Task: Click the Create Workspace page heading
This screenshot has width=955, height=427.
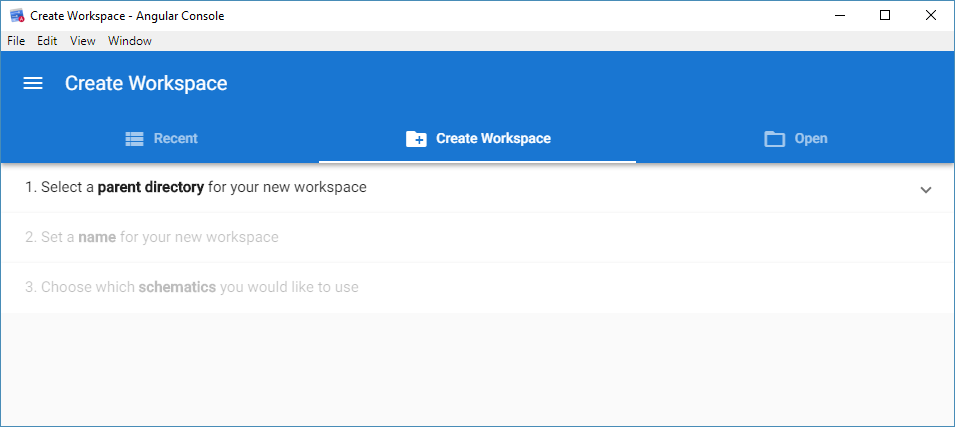Action: (x=146, y=83)
